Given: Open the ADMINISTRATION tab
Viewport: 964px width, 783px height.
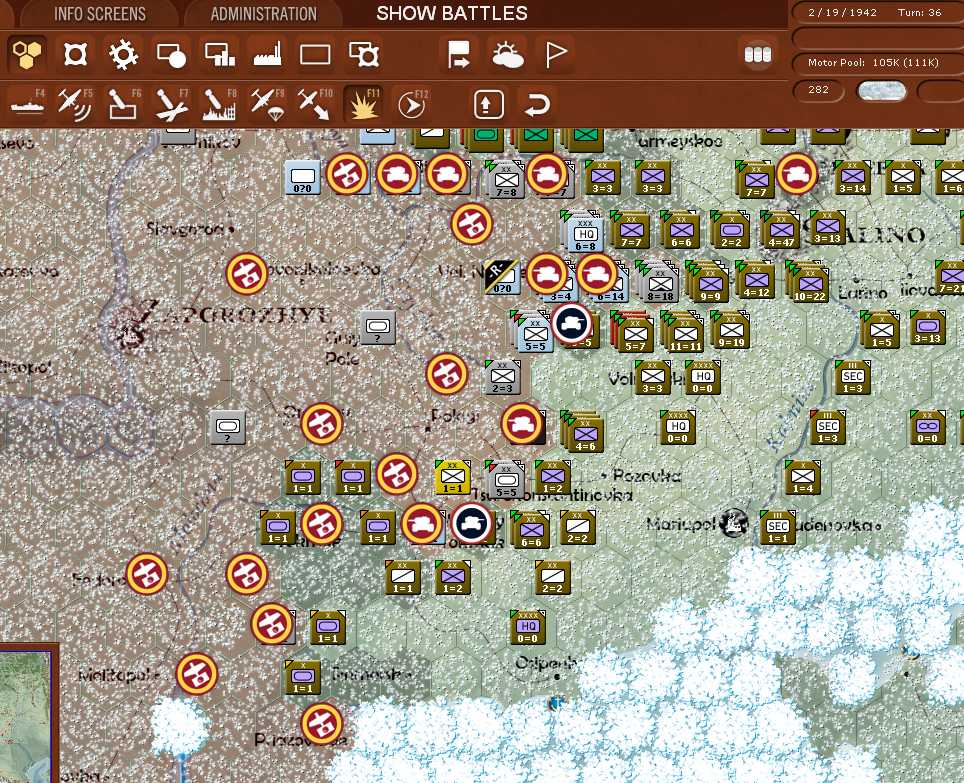Looking at the screenshot, I should (263, 14).
